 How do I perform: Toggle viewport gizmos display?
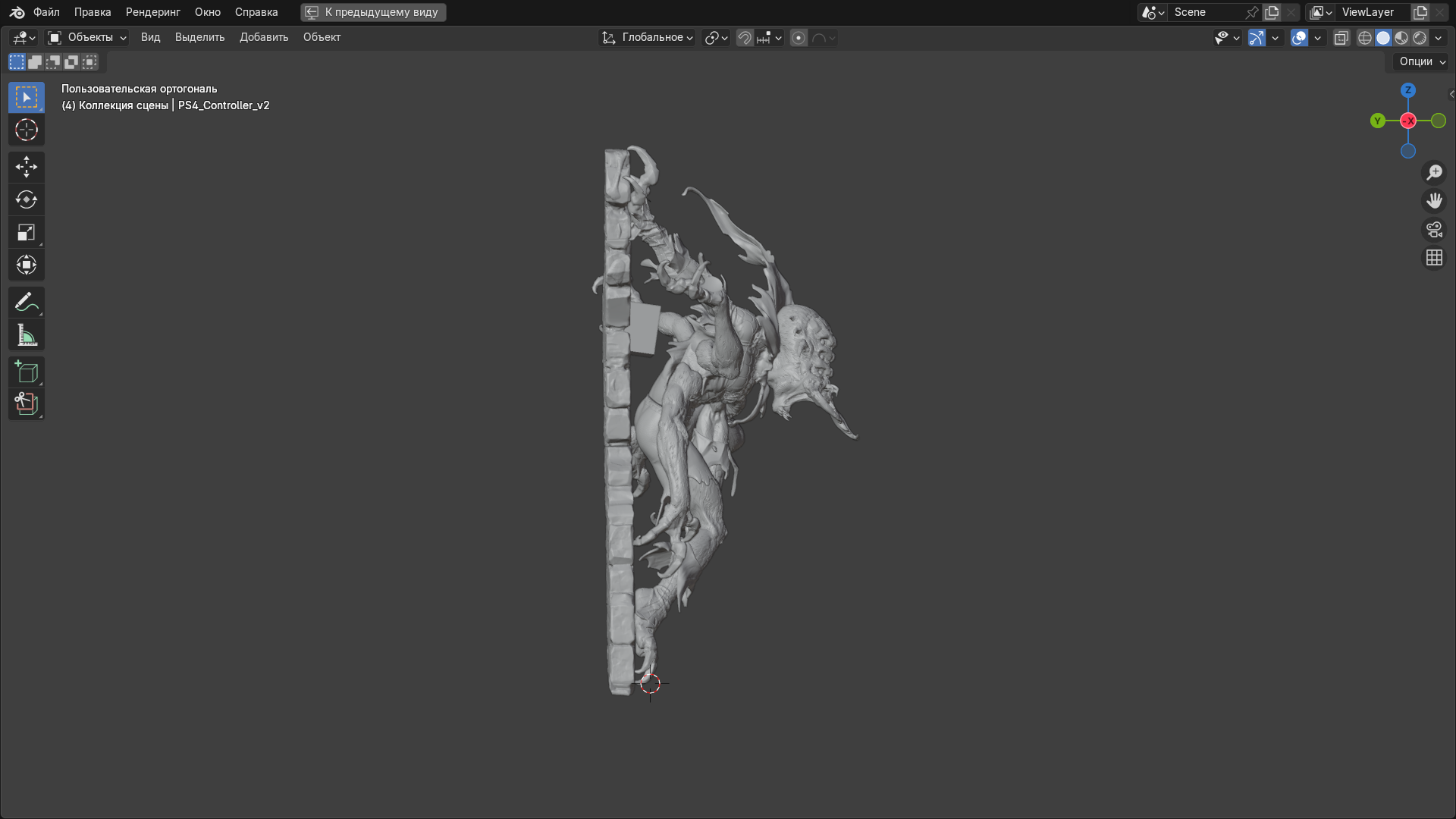1257,38
